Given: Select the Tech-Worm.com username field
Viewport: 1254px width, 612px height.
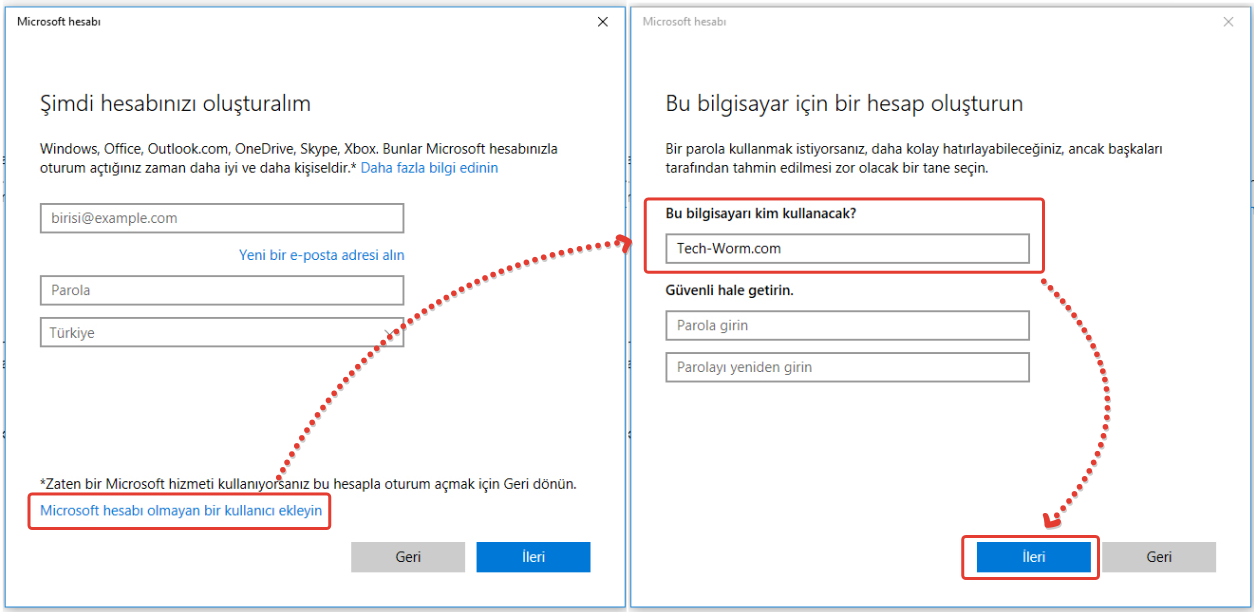Looking at the screenshot, I should point(847,249).
